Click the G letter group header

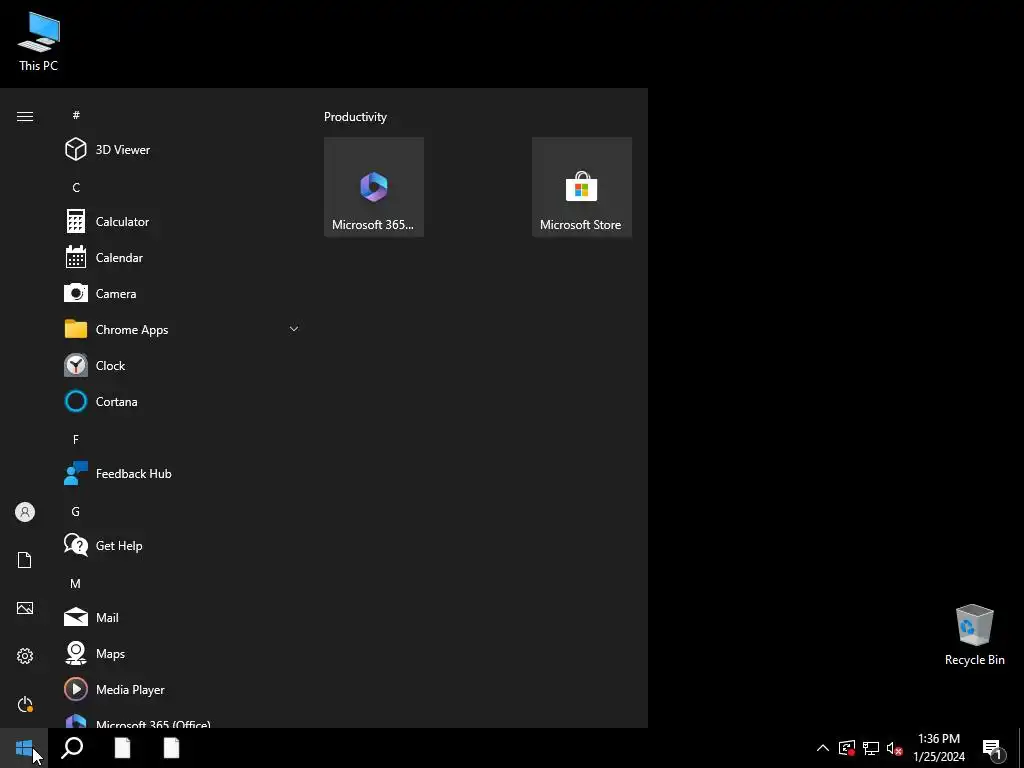pos(76,511)
